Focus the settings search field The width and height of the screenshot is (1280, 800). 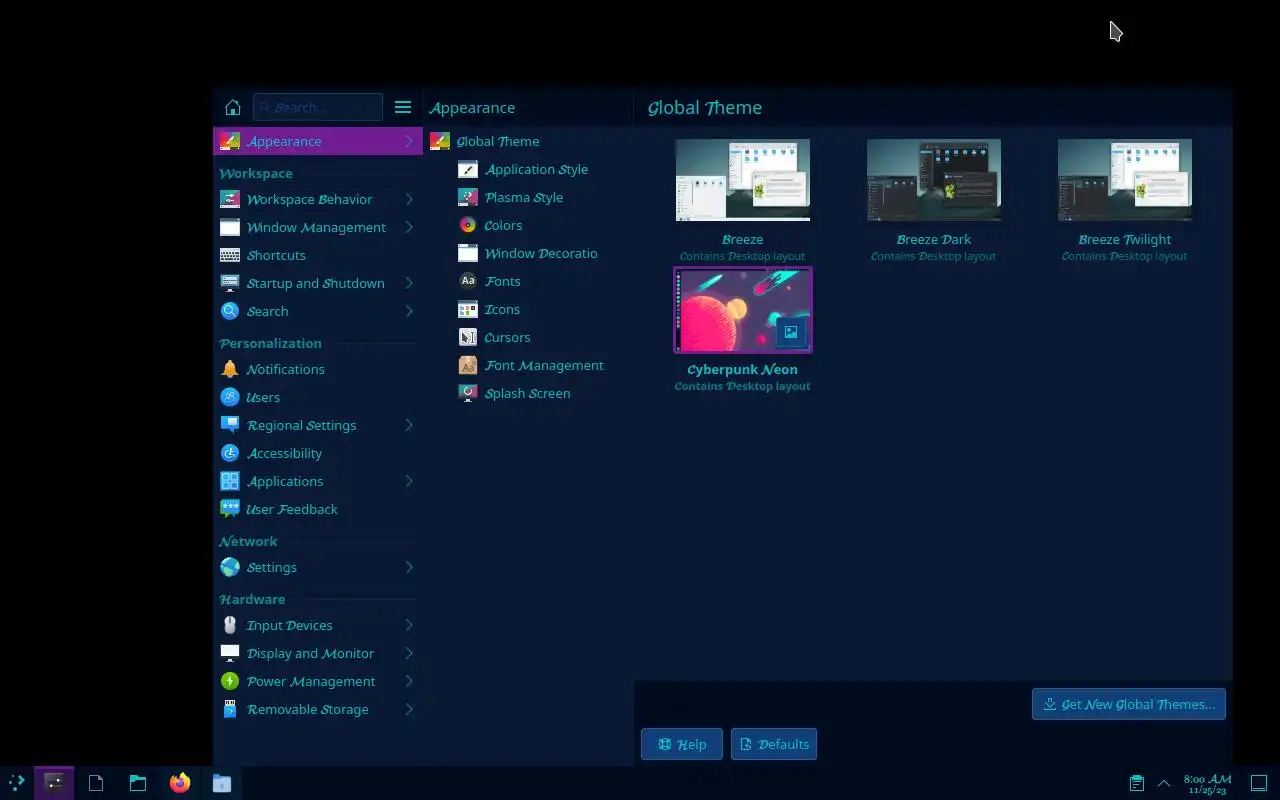click(x=318, y=107)
